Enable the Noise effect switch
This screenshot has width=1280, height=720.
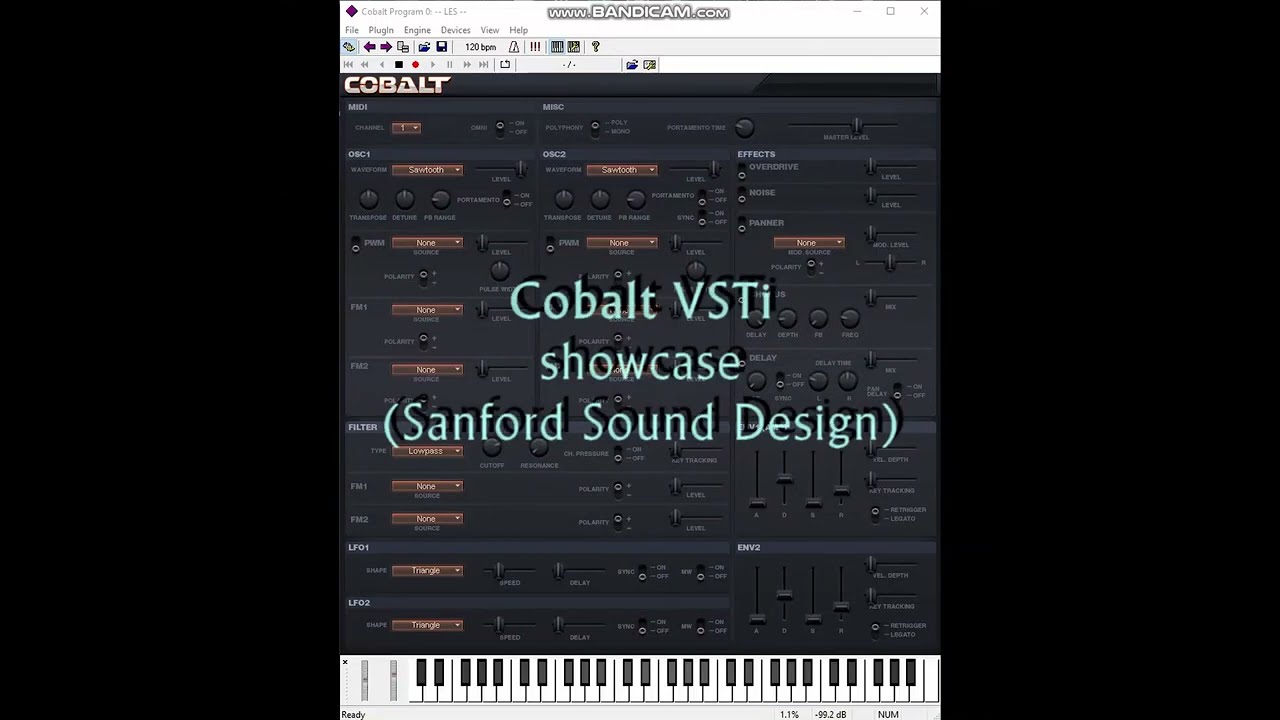click(742, 195)
